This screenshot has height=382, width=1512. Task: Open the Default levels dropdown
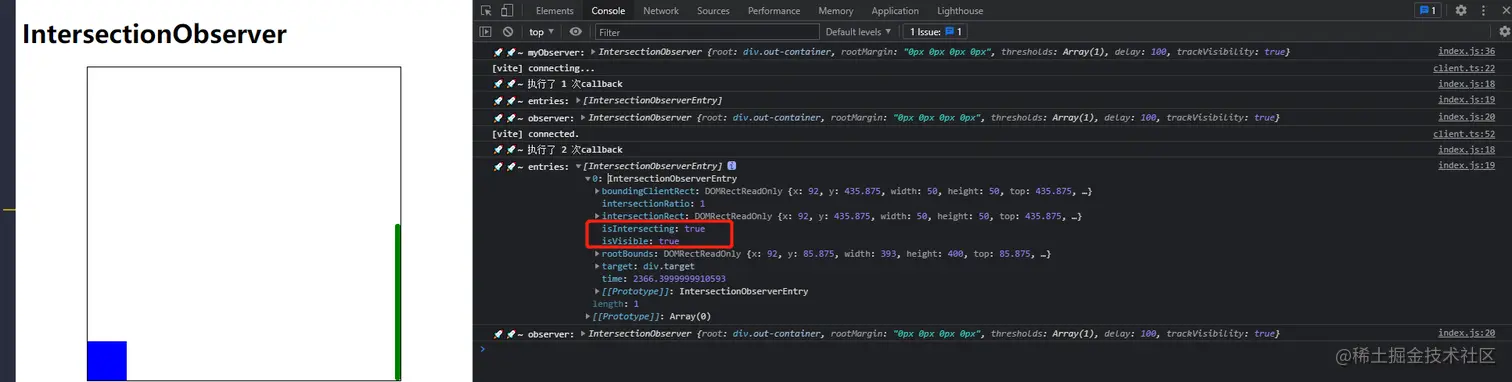[859, 32]
